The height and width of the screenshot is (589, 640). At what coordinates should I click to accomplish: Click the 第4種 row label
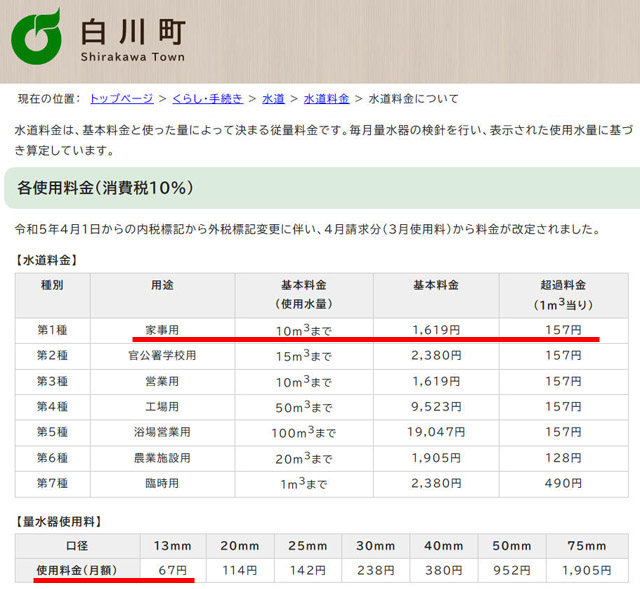(x=52, y=407)
